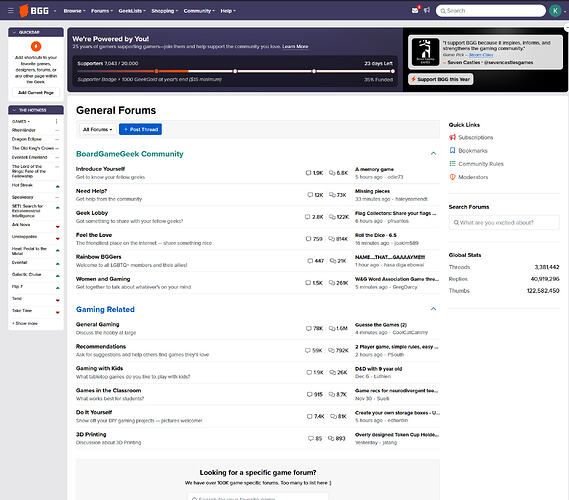Click the Hotness options vertical dots icon
The height and width of the screenshot is (500, 569).
coord(56,121)
